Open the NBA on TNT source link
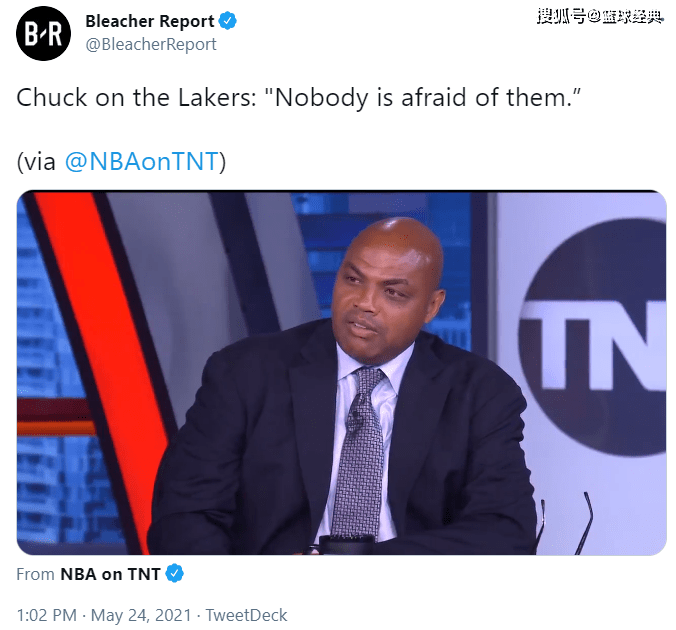The width and height of the screenshot is (676, 630). tap(110, 574)
